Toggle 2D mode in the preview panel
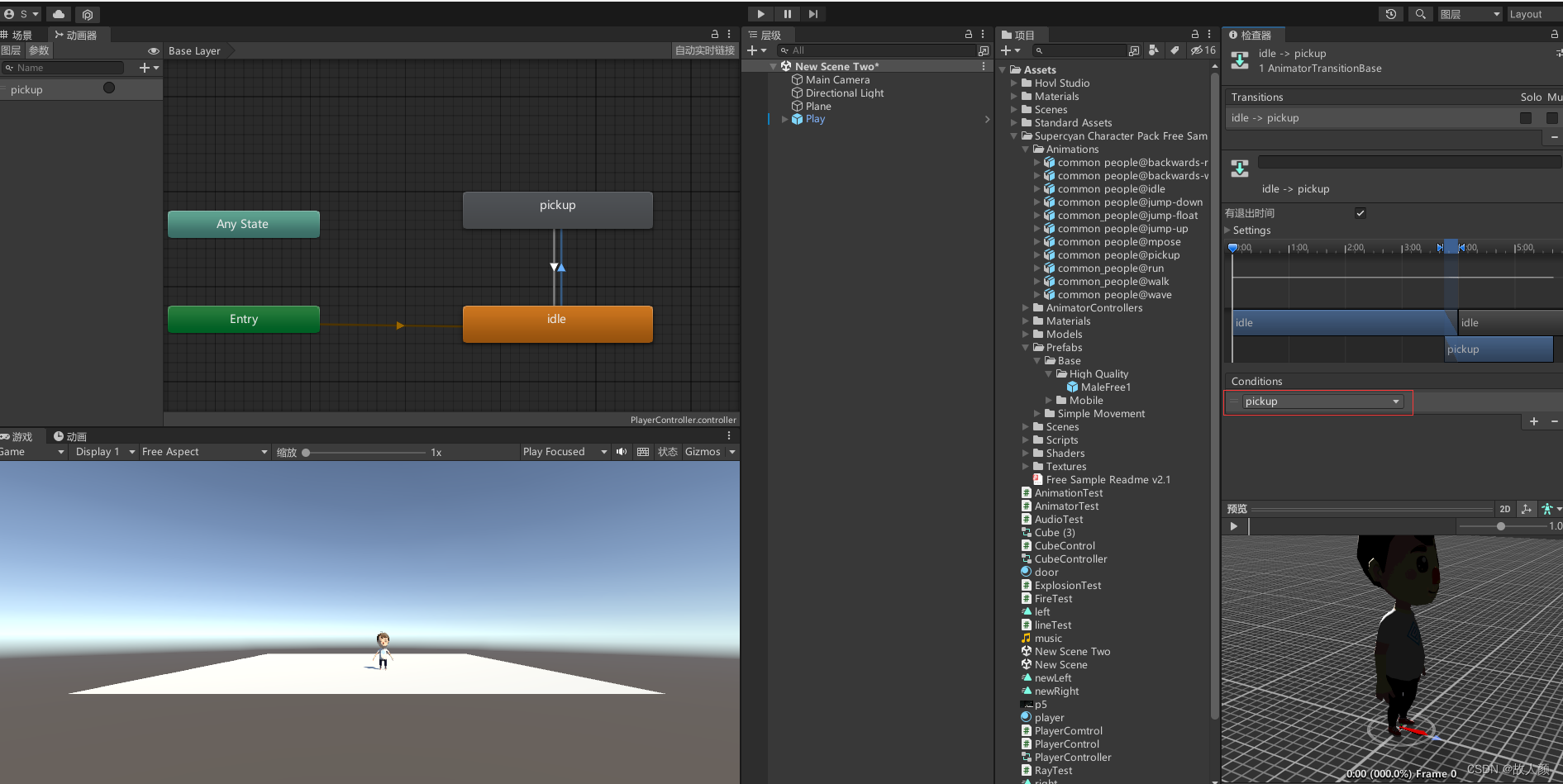This screenshot has width=1563, height=784. [1505, 509]
